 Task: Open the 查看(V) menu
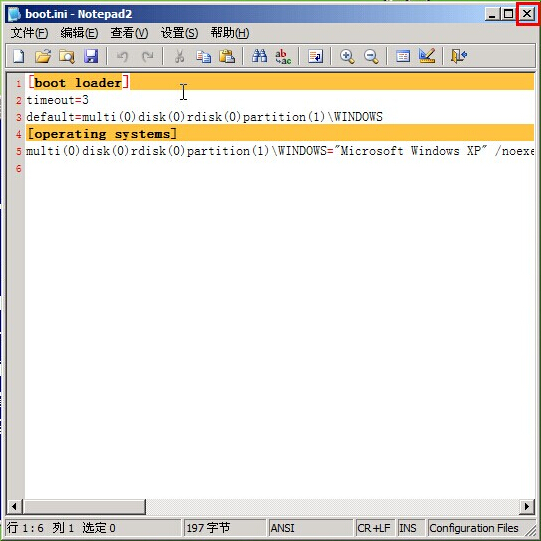[x=129, y=33]
